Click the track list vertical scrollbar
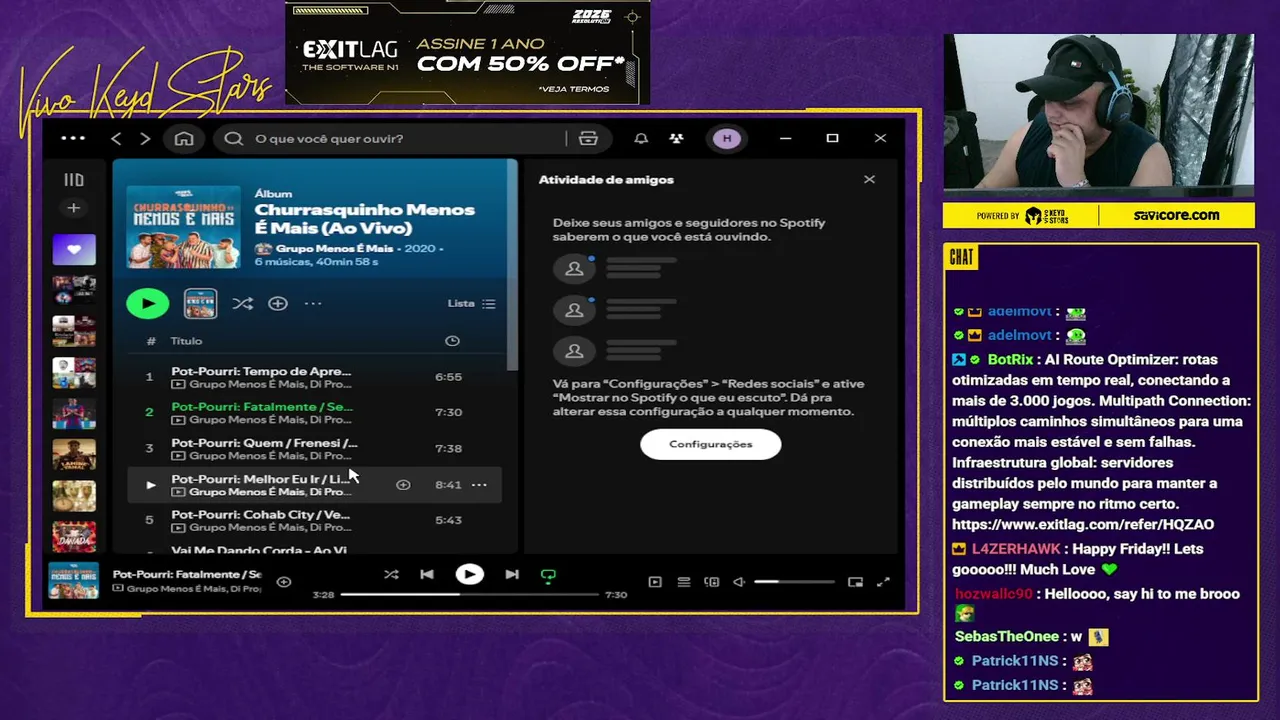The image size is (1280, 720). point(513,265)
